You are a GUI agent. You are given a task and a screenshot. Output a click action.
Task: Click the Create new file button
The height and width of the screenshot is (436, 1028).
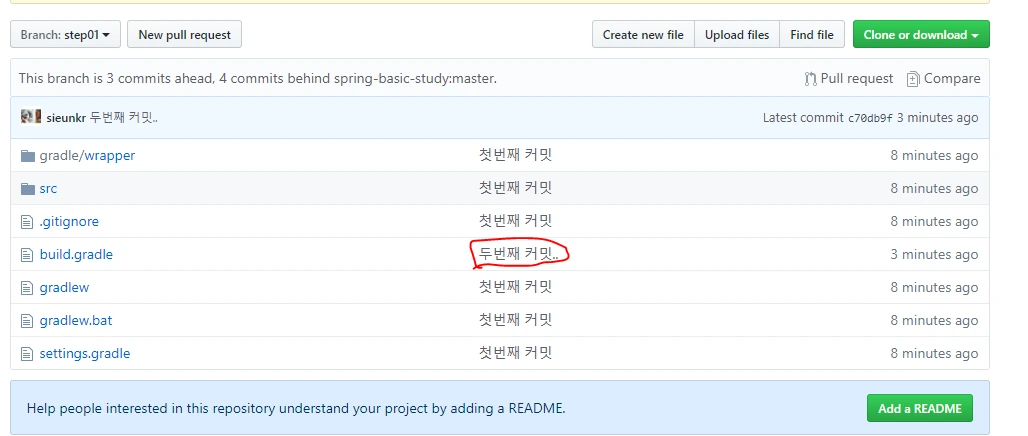[x=643, y=35]
